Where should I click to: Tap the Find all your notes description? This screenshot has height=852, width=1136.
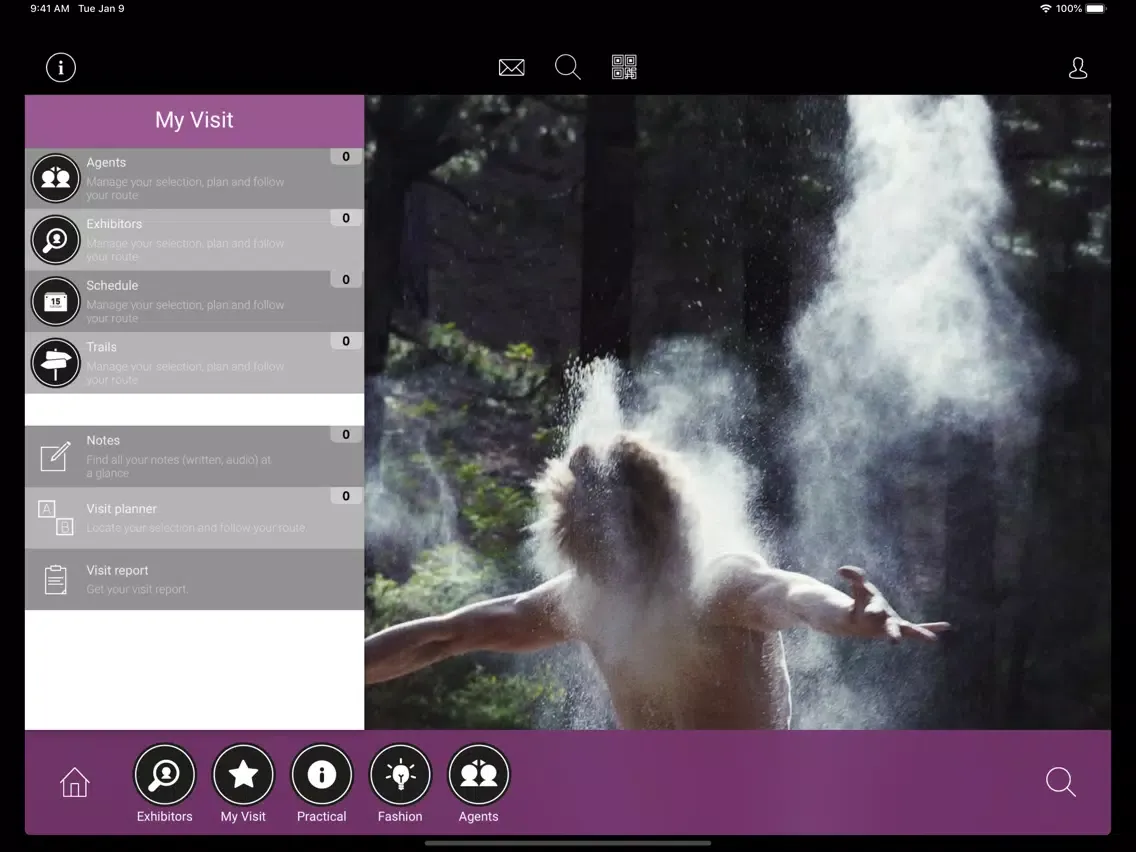179,467
